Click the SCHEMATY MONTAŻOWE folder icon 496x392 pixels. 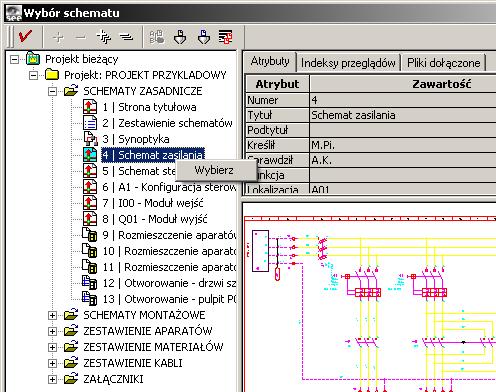[x=71, y=314]
